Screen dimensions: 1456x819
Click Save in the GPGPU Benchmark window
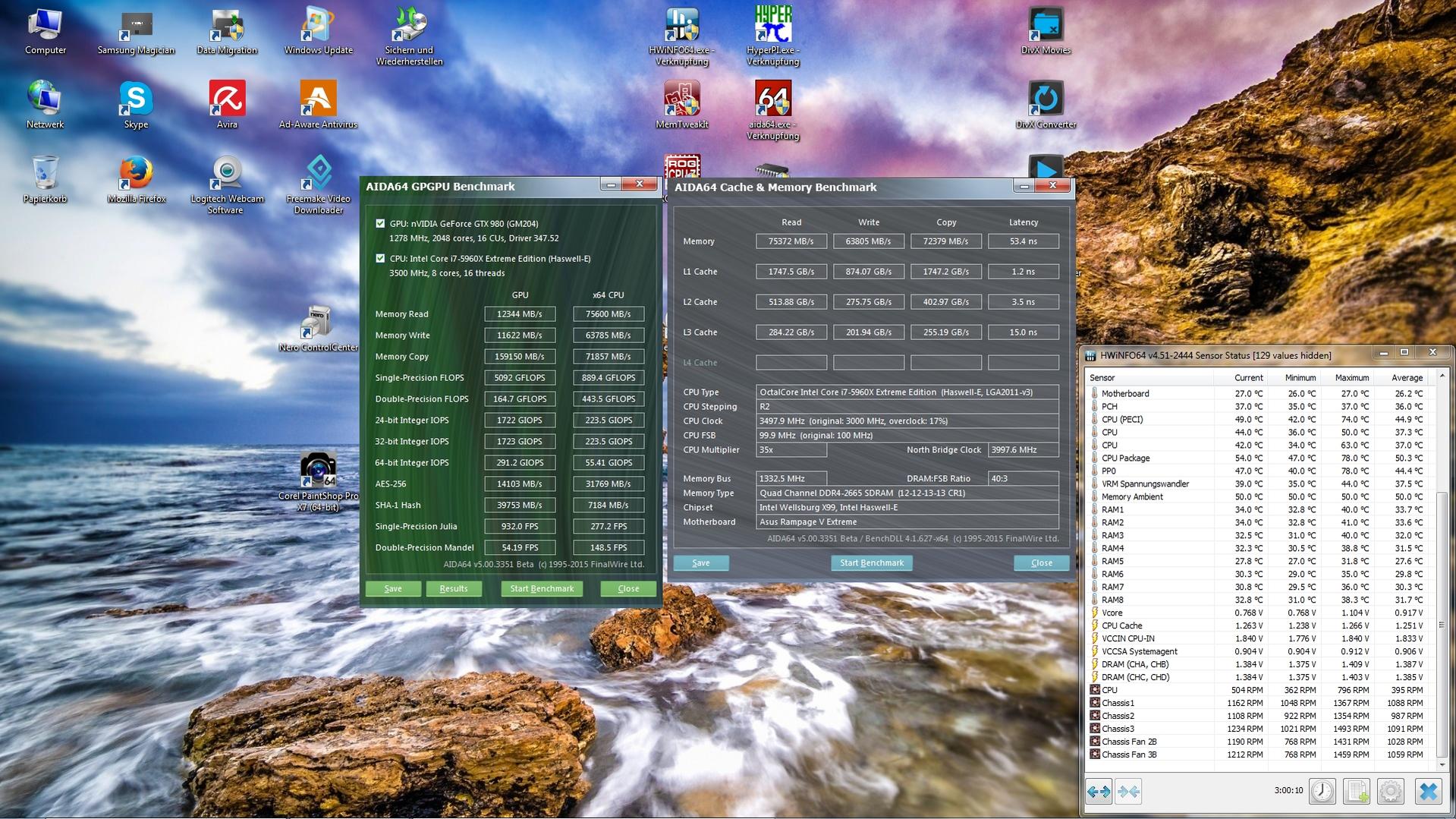[x=393, y=588]
